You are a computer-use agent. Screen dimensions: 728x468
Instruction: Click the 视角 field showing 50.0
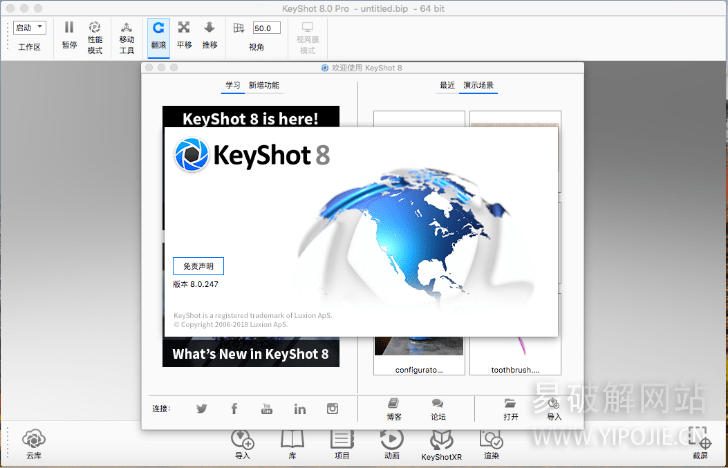266,28
